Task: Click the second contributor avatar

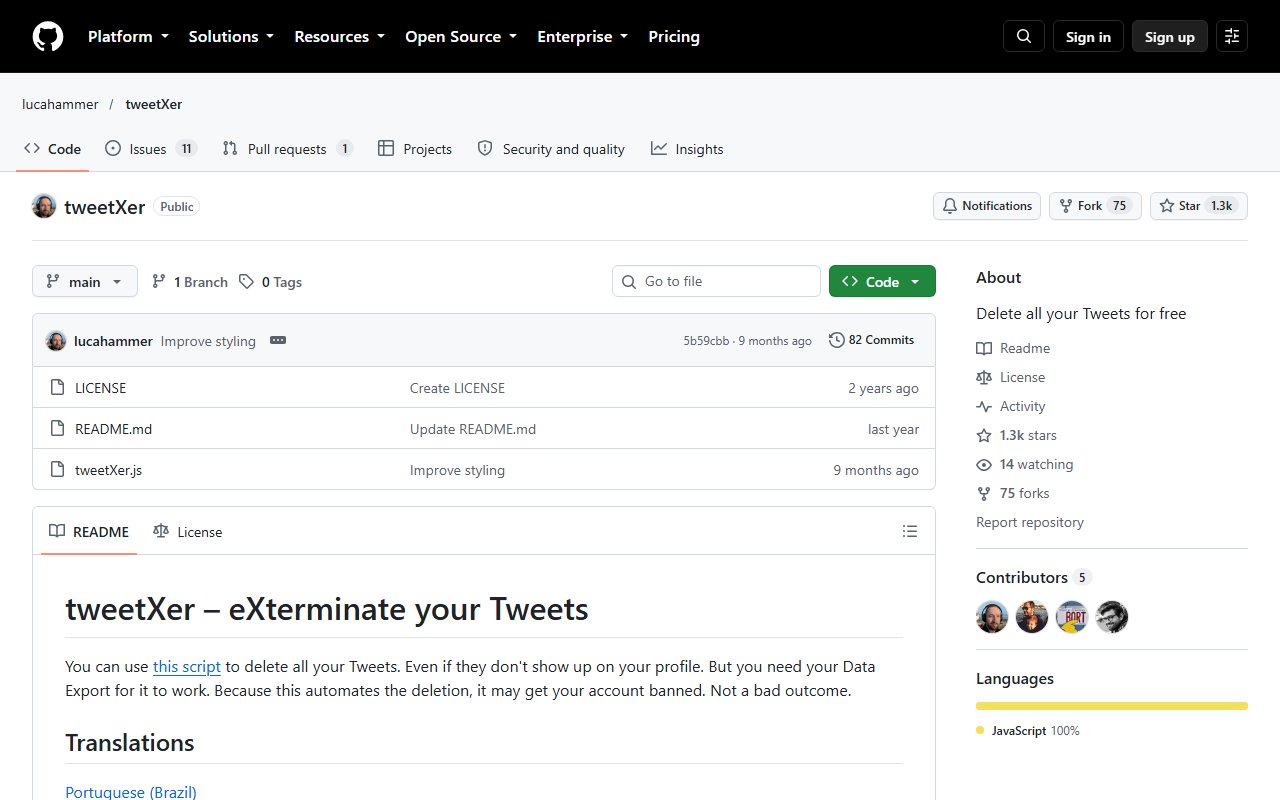Action: coord(1032,617)
